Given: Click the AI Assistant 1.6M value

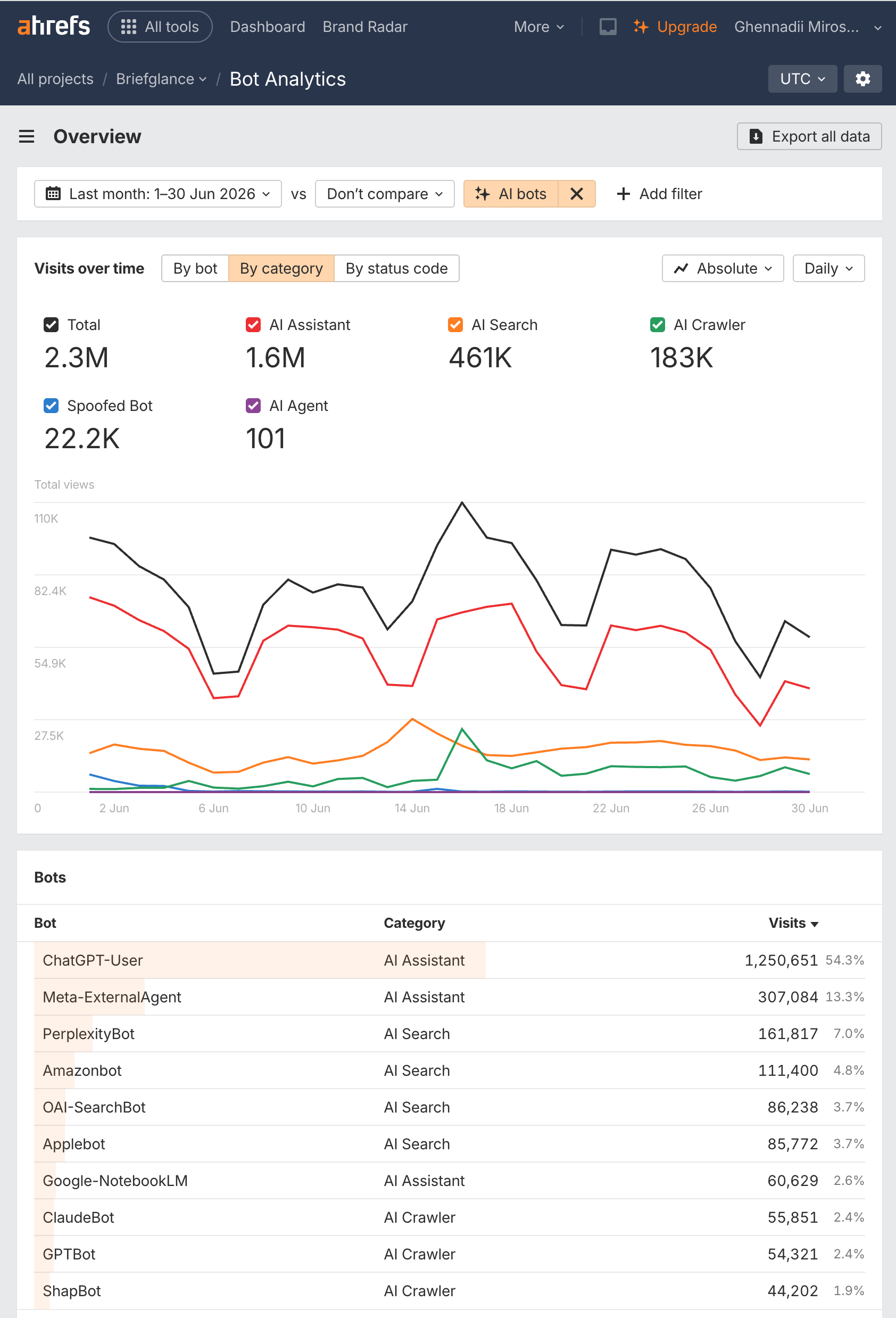Looking at the screenshot, I should tap(276, 358).
